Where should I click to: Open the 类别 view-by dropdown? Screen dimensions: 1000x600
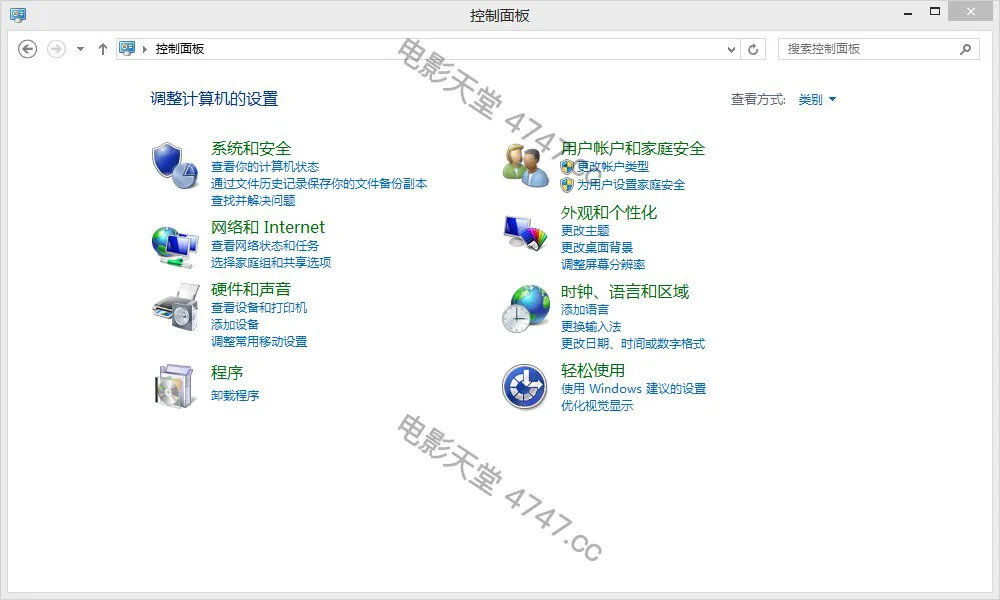817,100
